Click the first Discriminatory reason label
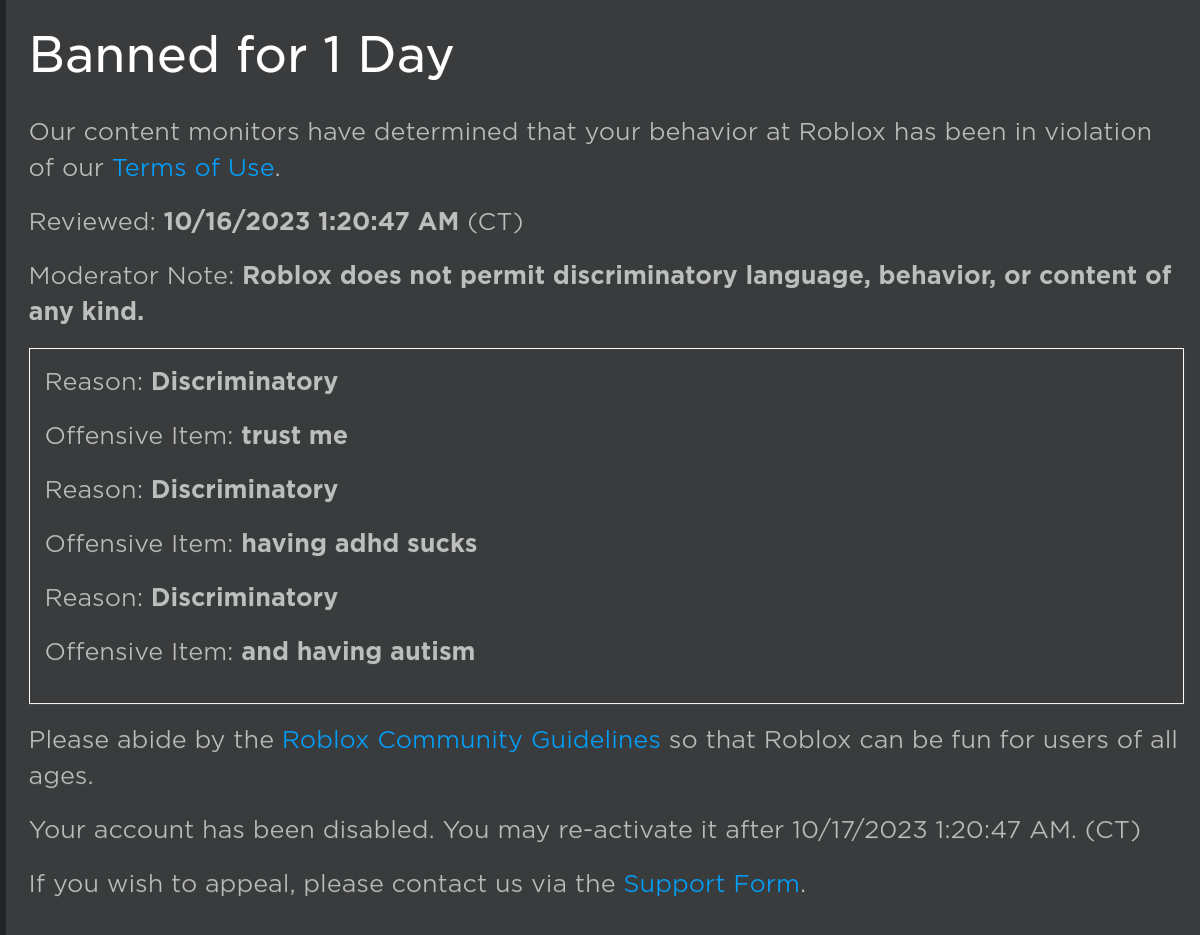 click(244, 382)
